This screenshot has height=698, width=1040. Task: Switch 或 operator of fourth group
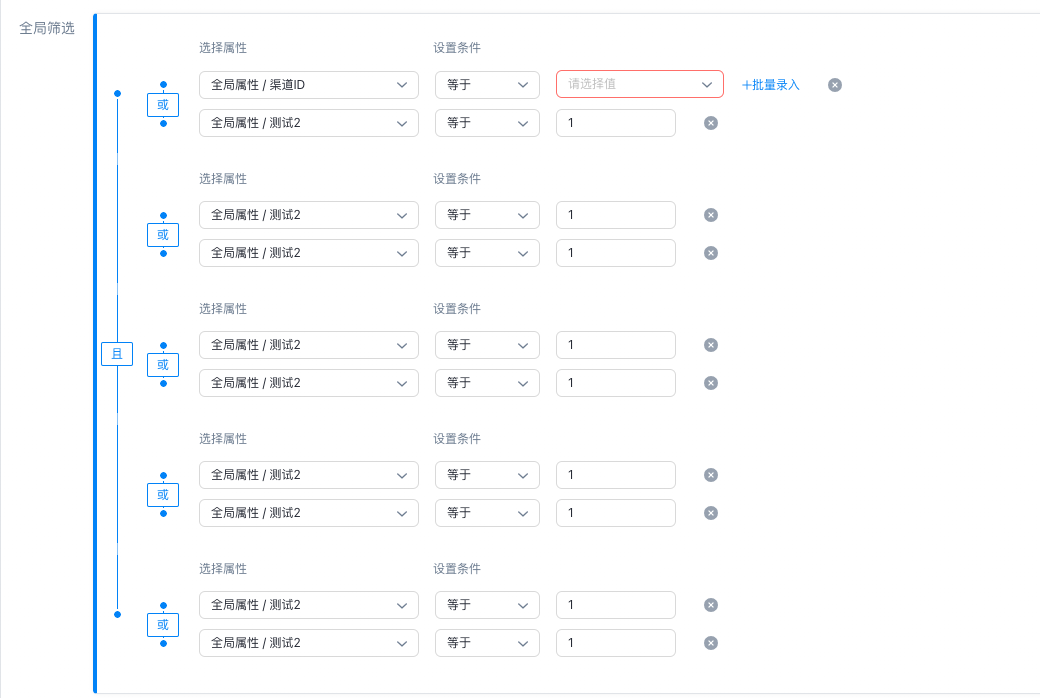pos(162,495)
